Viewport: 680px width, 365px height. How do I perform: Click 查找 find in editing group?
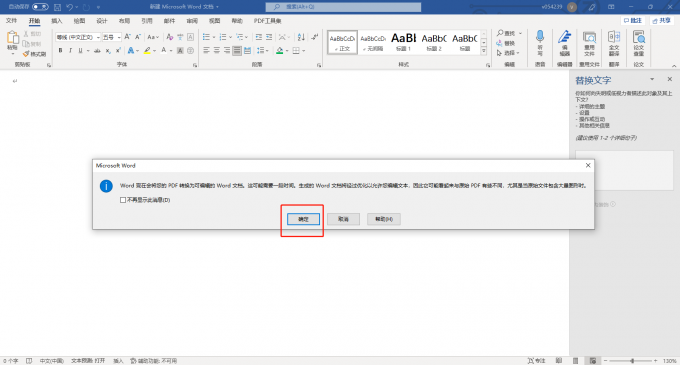(507, 33)
